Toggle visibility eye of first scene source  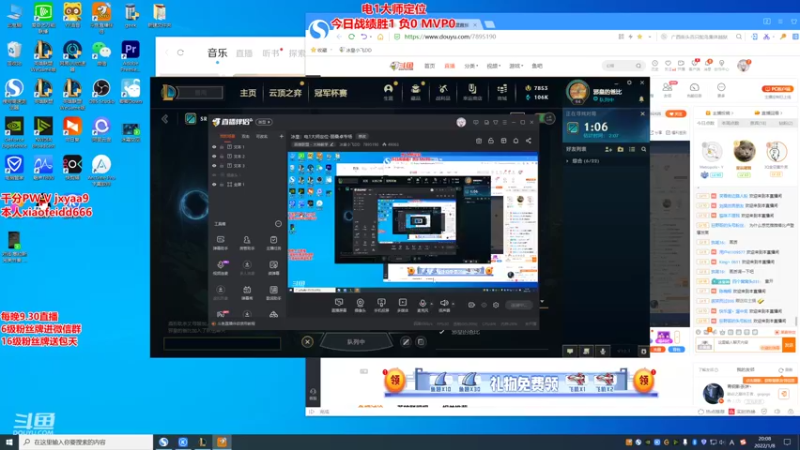214,147
